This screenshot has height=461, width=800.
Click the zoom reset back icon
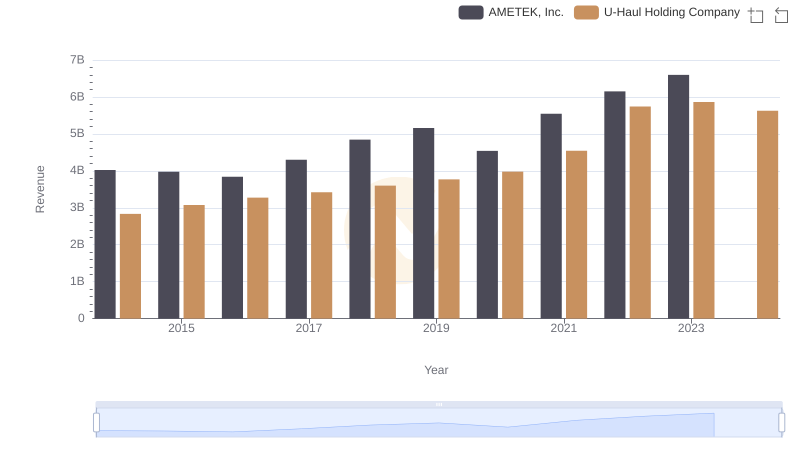[x=781, y=15]
